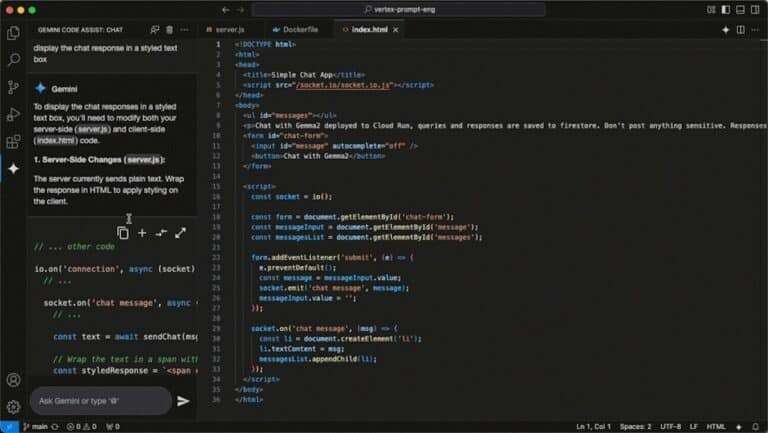
Task: Open the Manage settings gear
Action: (14, 407)
